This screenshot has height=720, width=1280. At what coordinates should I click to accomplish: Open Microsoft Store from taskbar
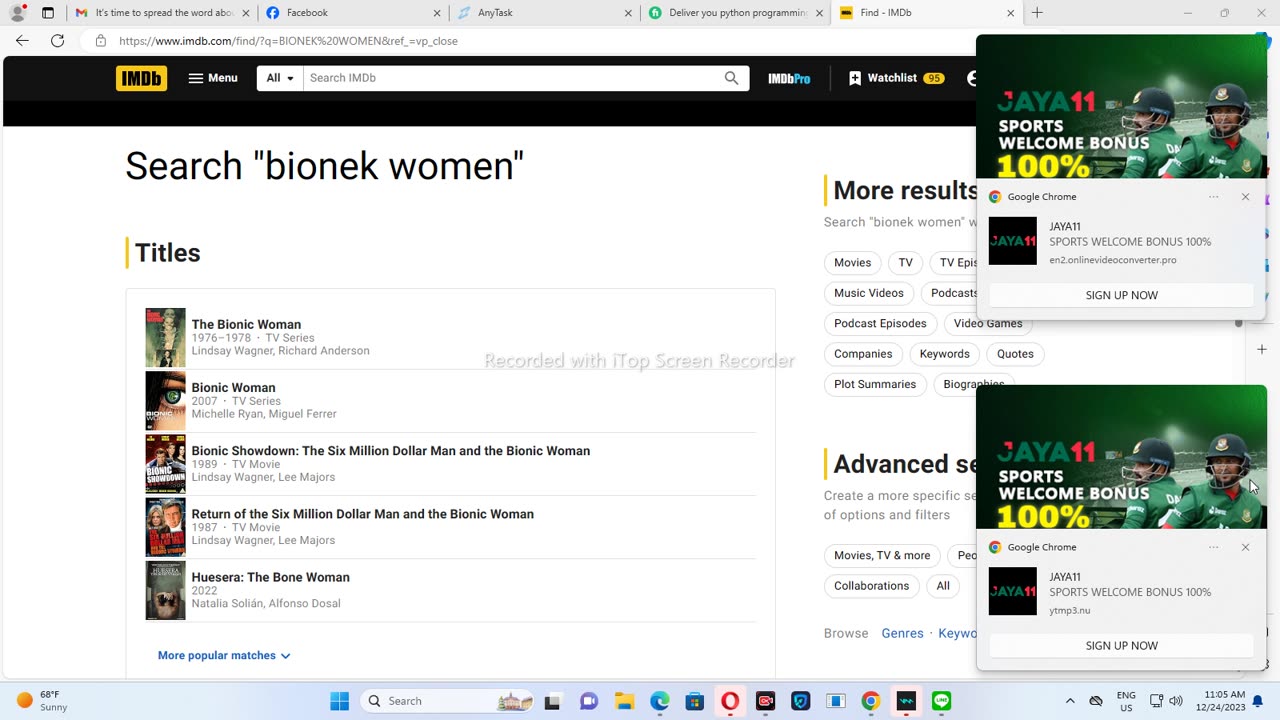pyautogui.click(x=694, y=701)
